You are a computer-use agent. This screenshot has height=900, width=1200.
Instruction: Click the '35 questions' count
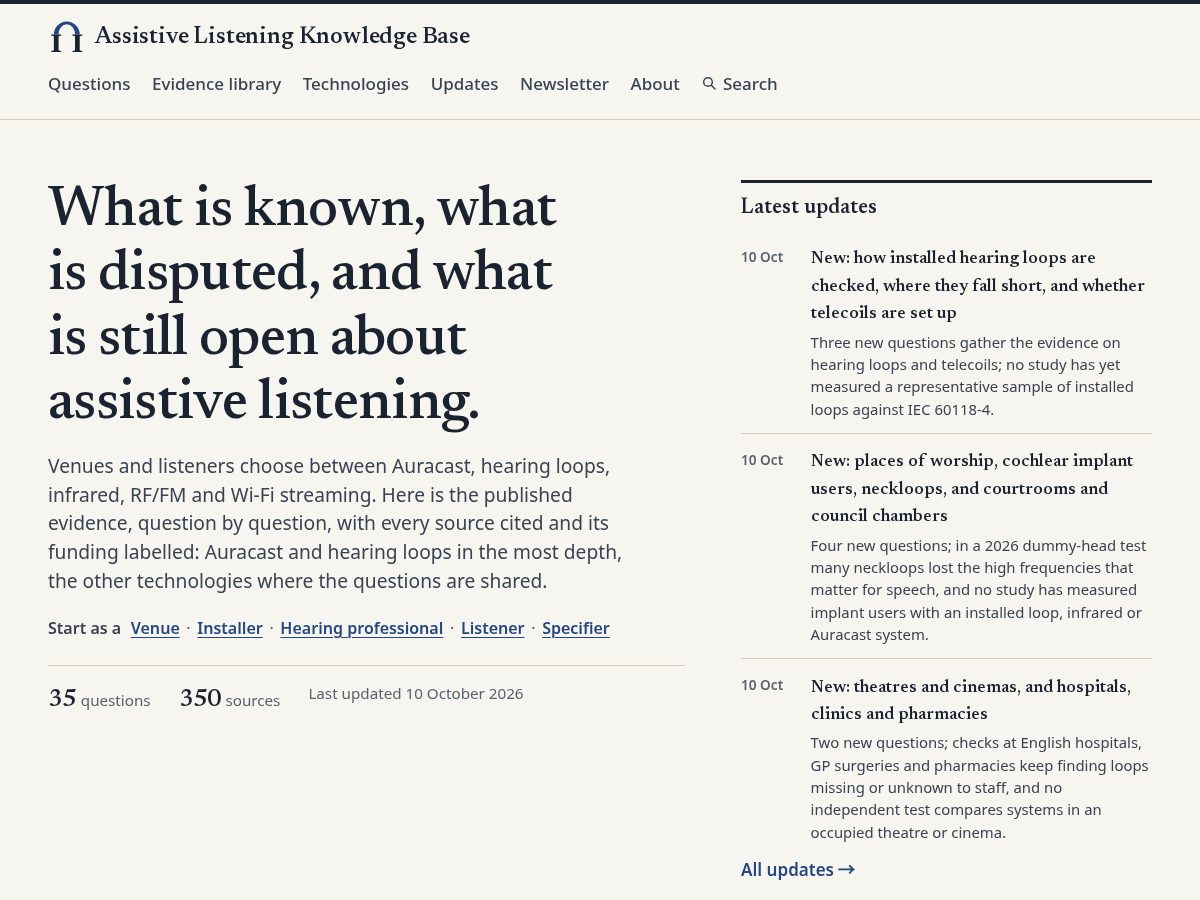click(x=99, y=698)
